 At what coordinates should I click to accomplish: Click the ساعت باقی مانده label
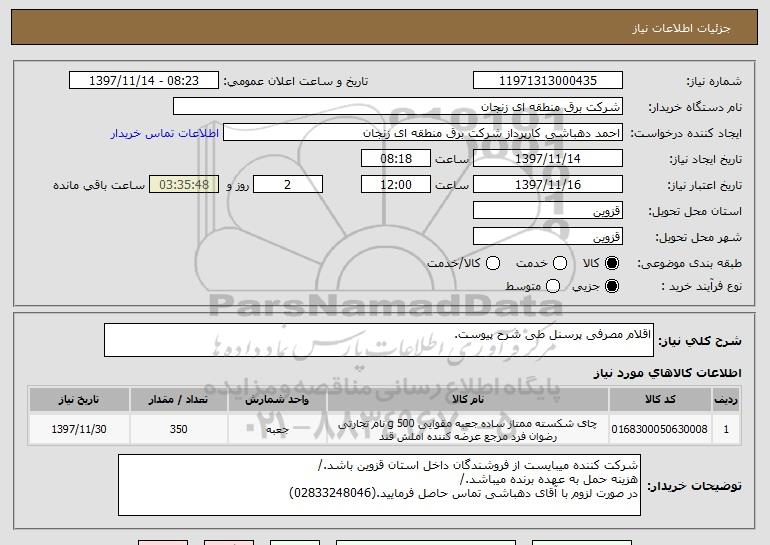click(99, 185)
